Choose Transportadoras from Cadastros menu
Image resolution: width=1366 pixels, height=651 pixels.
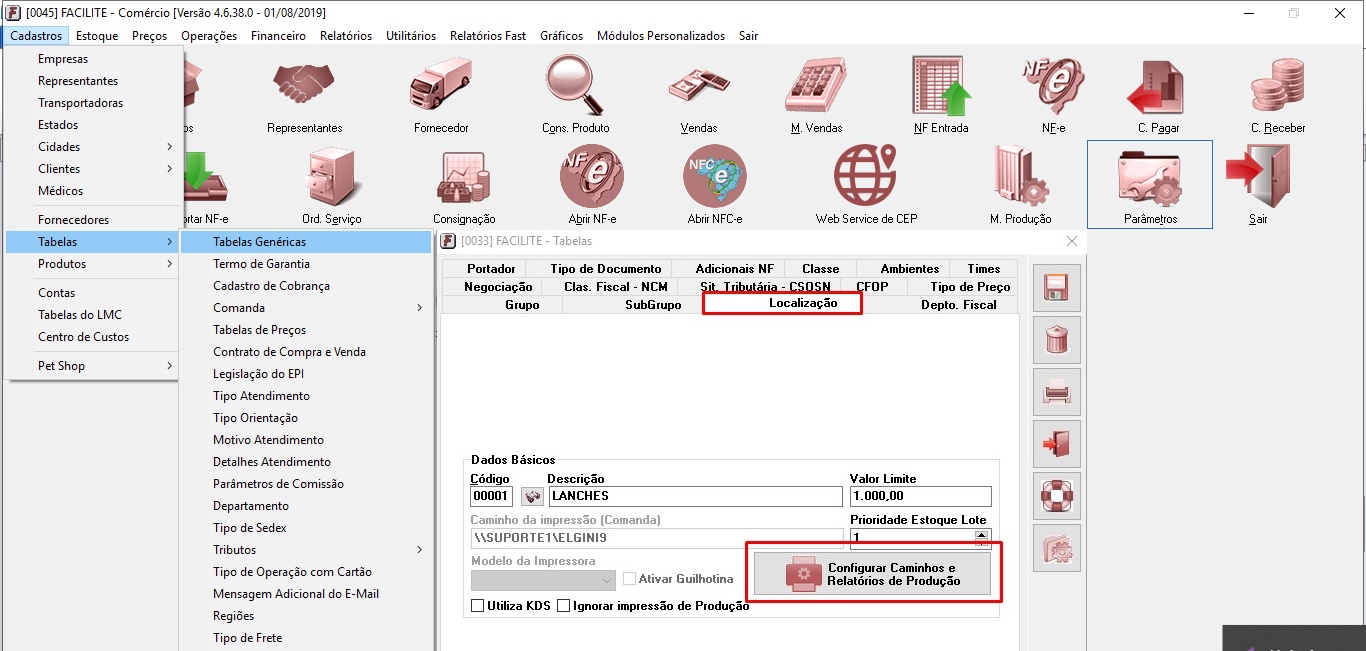coord(94,103)
